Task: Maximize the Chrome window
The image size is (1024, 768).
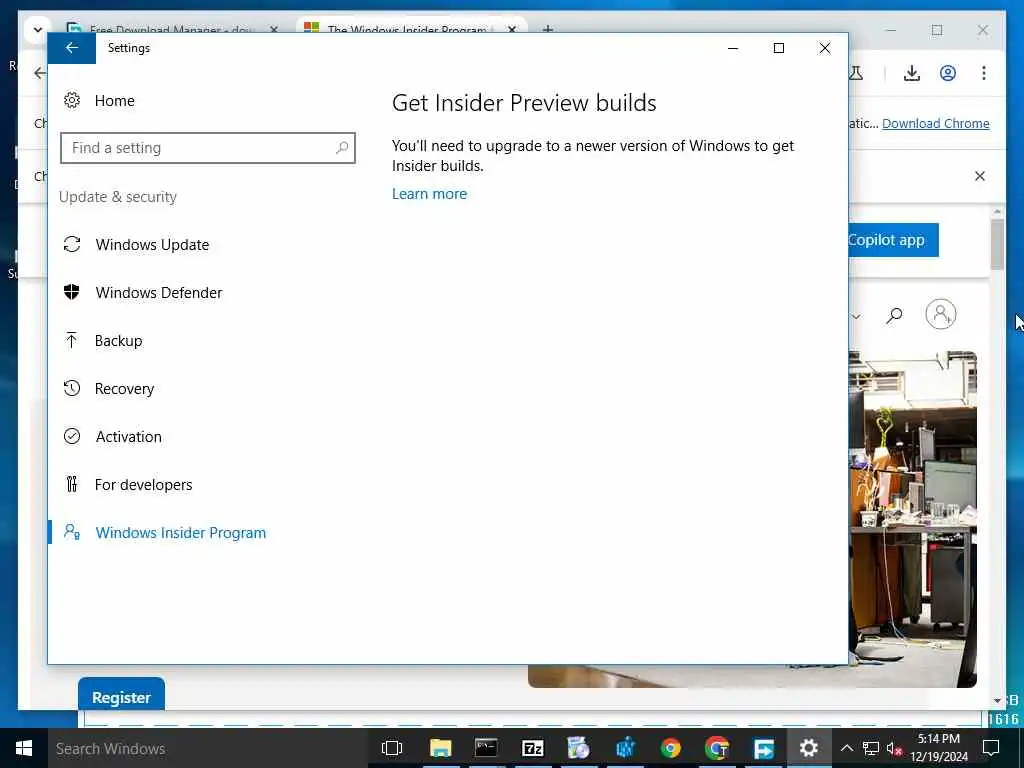Action: 936,30
